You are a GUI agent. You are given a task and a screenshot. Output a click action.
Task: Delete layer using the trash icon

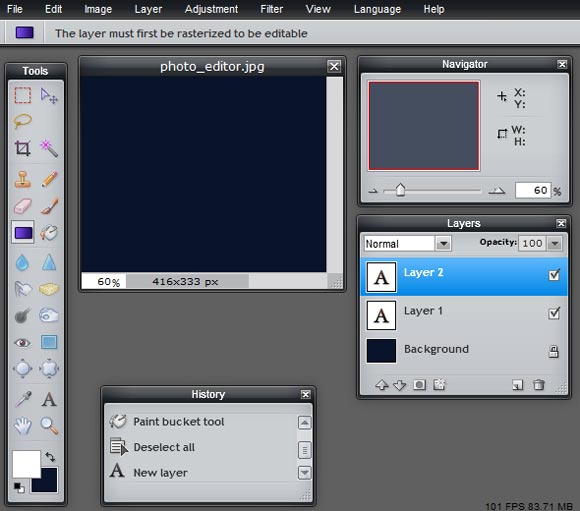click(539, 385)
